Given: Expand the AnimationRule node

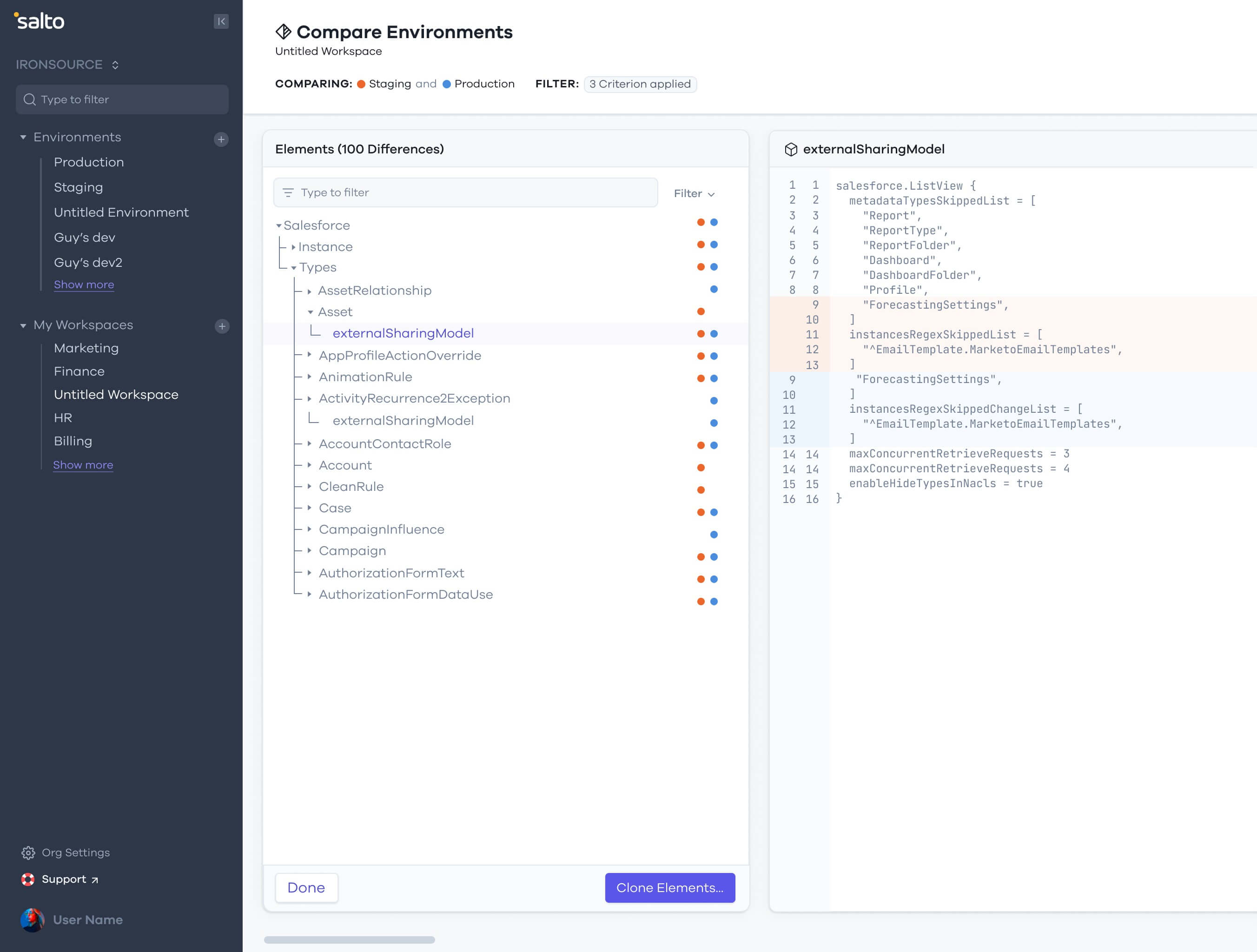Looking at the screenshot, I should coord(309,376).
